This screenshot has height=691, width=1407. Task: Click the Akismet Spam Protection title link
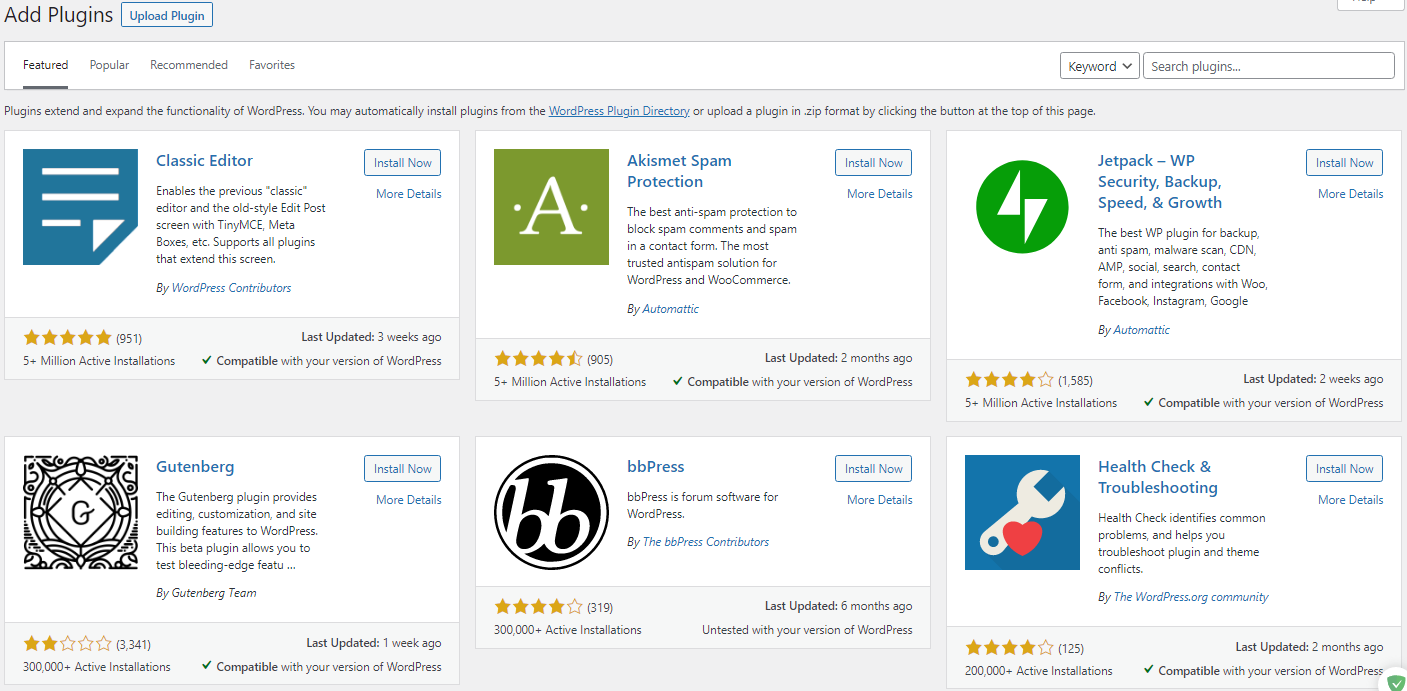coord(680,171)
